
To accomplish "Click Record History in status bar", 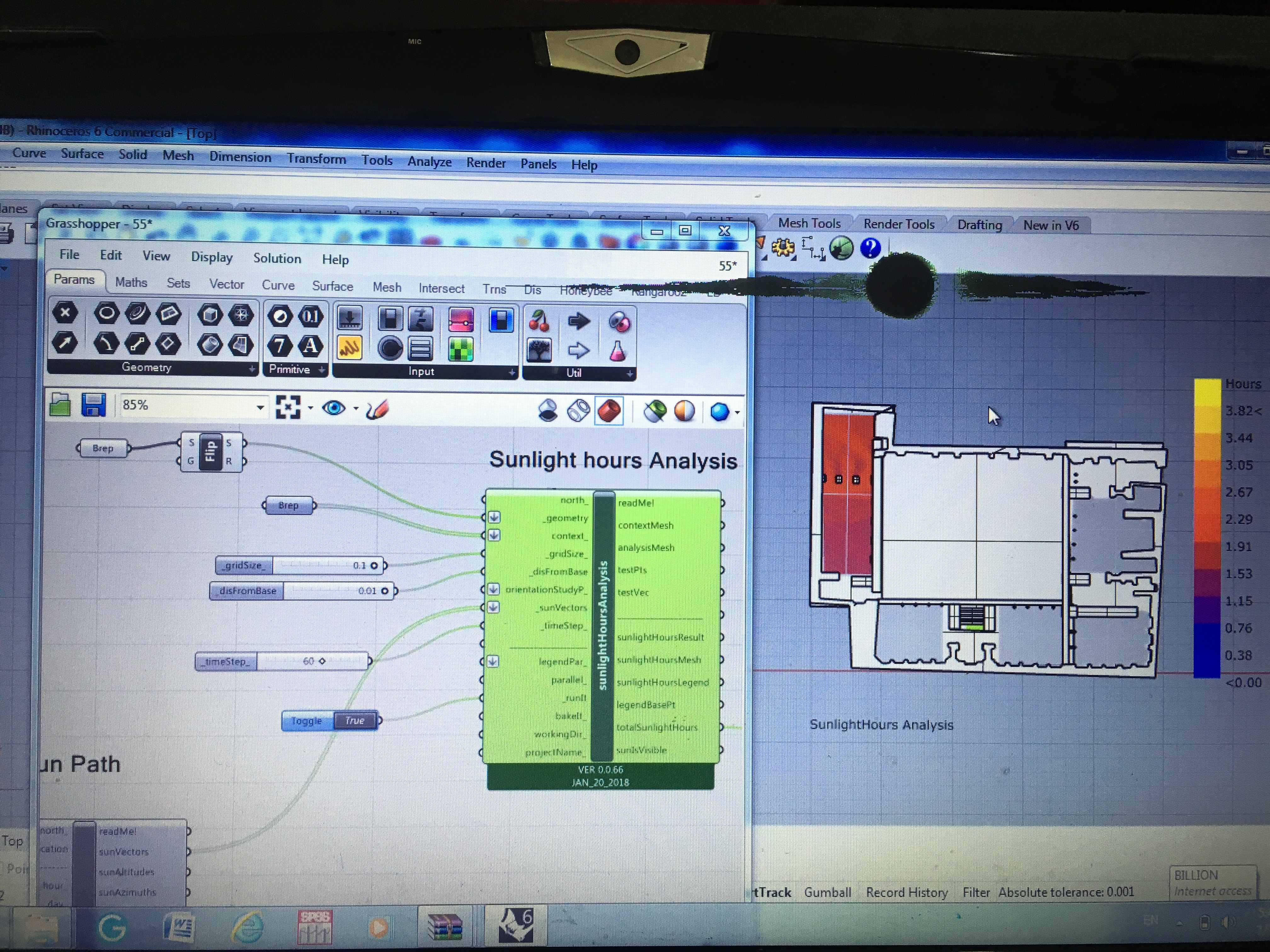I will click(x=907, y=892).
